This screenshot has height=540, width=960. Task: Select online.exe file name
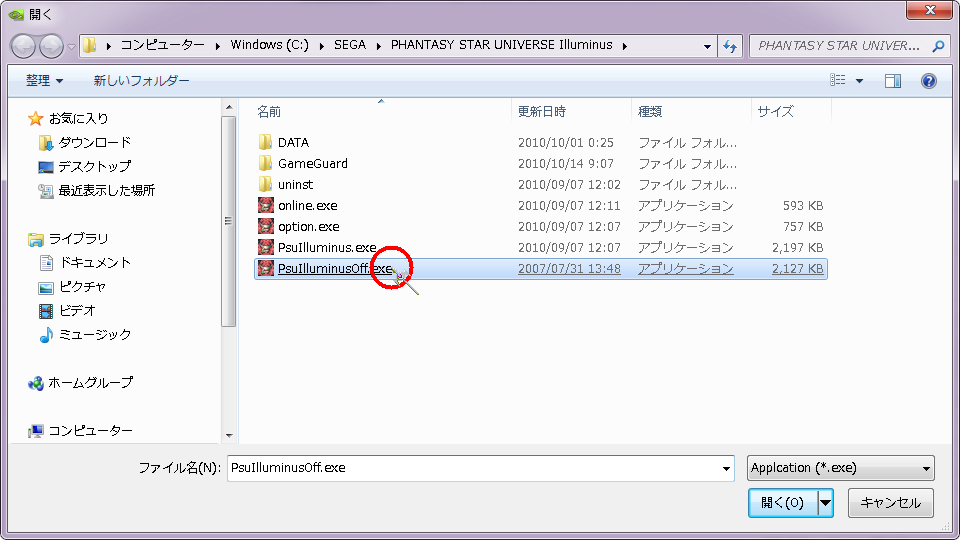click(x=307, y=206)
